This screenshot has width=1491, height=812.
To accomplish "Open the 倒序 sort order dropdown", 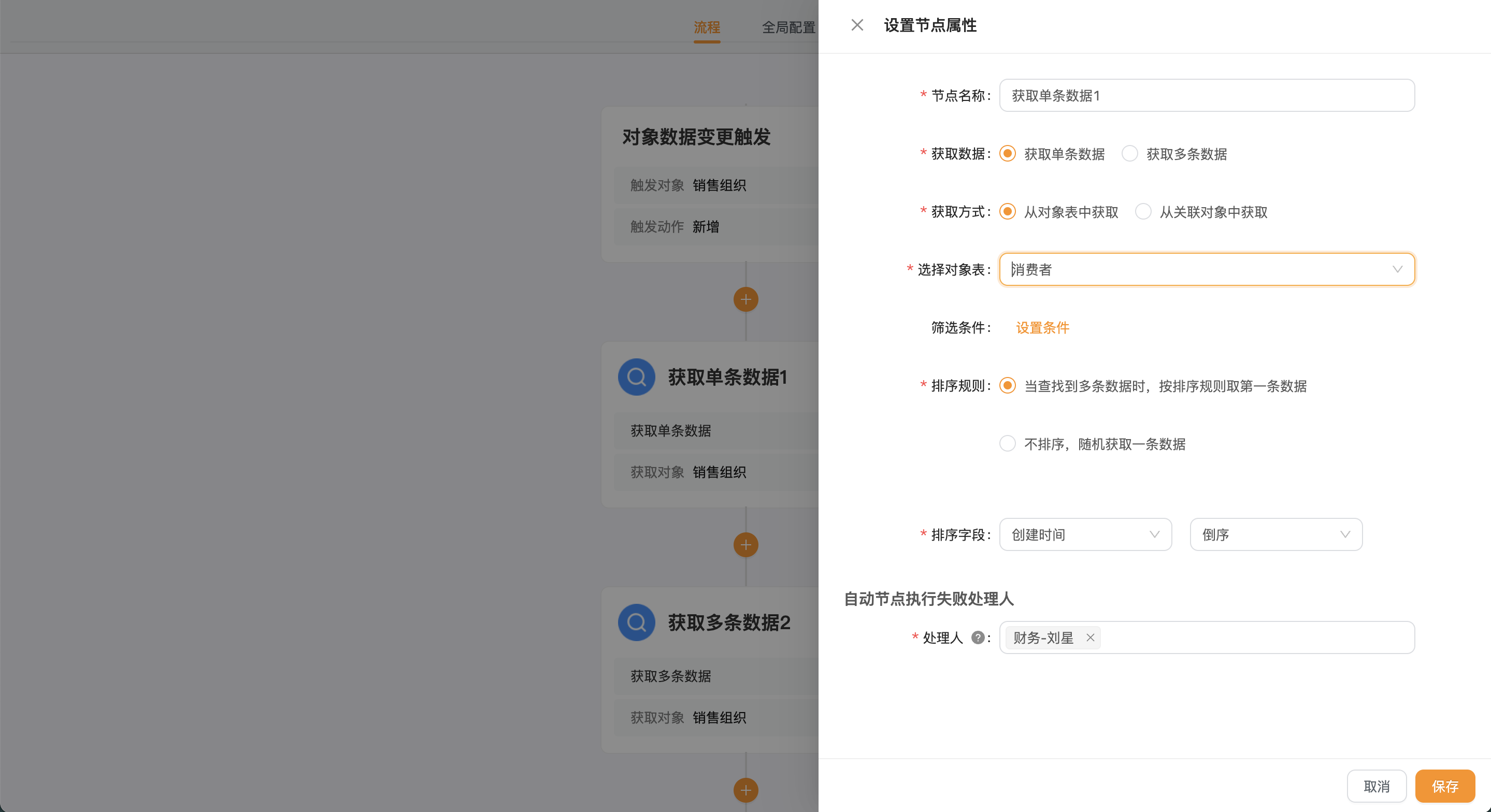I will 1275,534.
